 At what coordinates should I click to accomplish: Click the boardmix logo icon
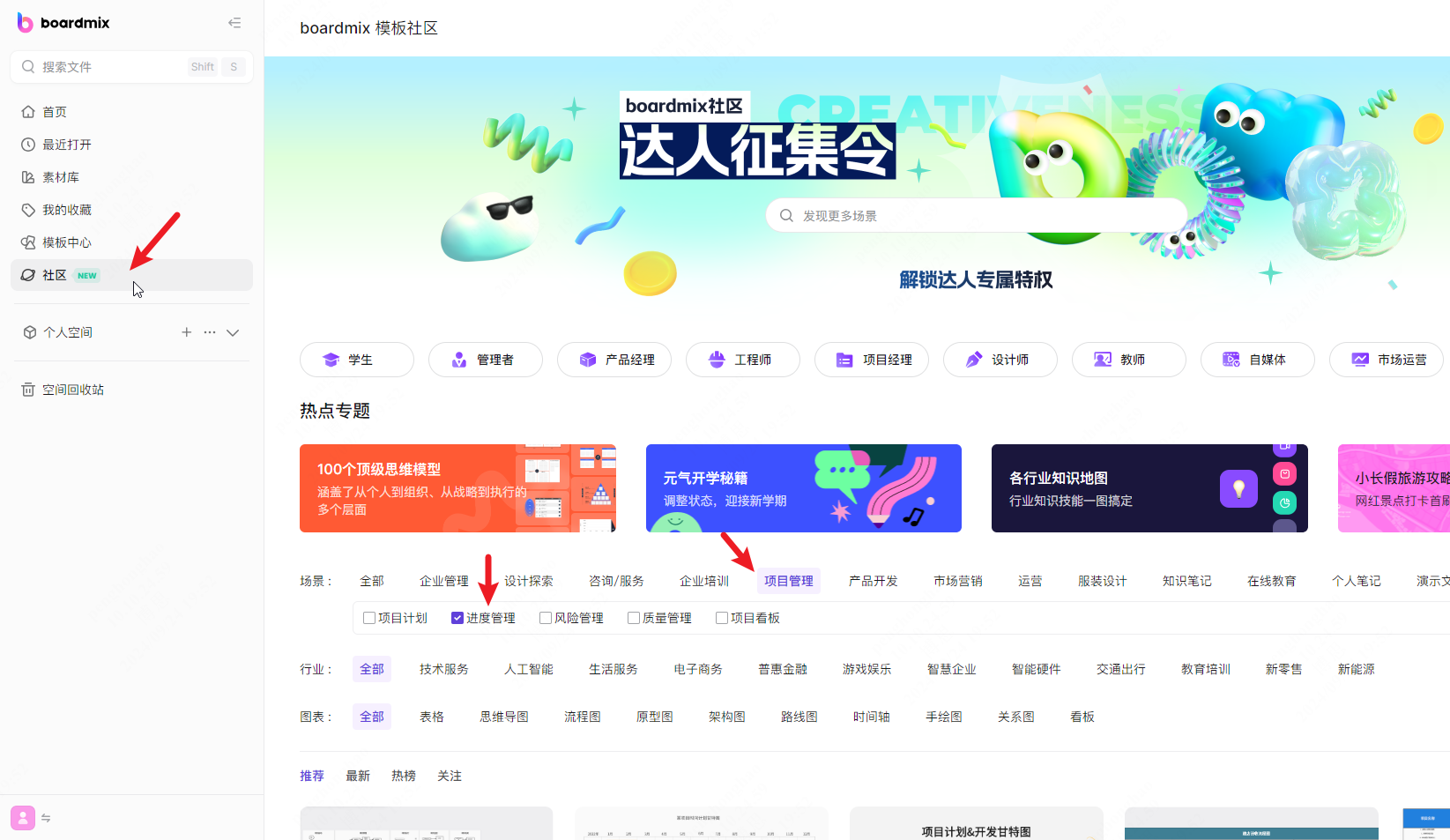pos(25,23)
